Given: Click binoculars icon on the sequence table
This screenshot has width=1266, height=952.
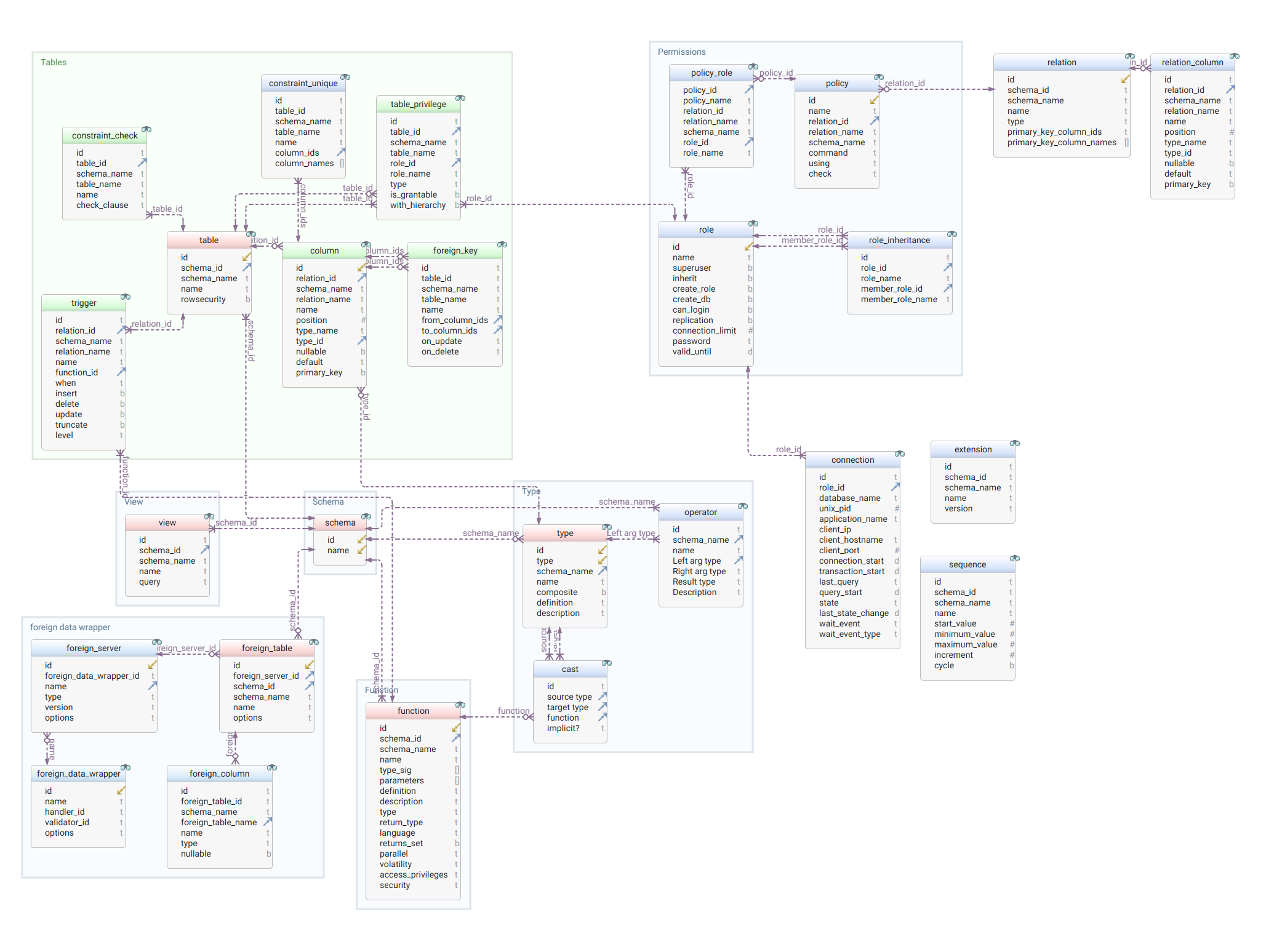Looking at the screenshot, I should 1015,559.
